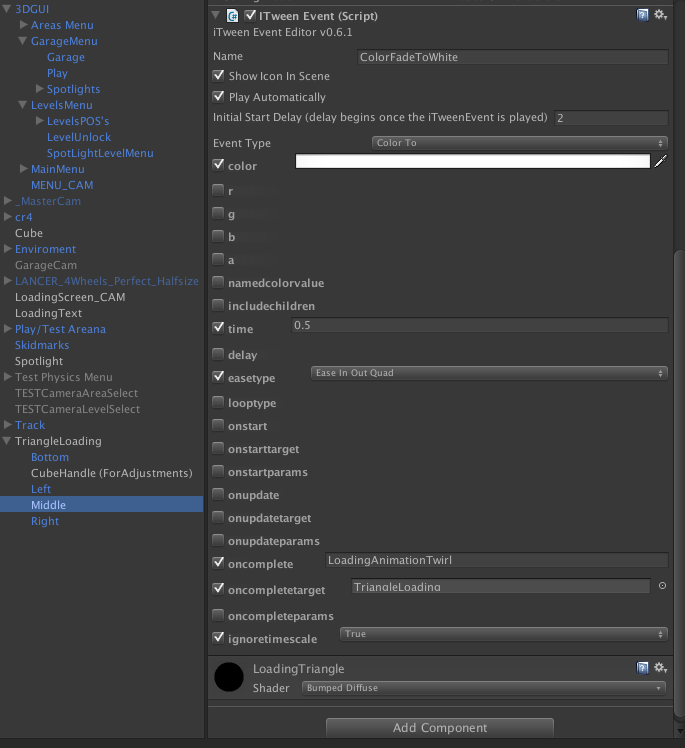Open iTween Event script help icon
This screenshot has width=685, height=748.
click(642, 15)
